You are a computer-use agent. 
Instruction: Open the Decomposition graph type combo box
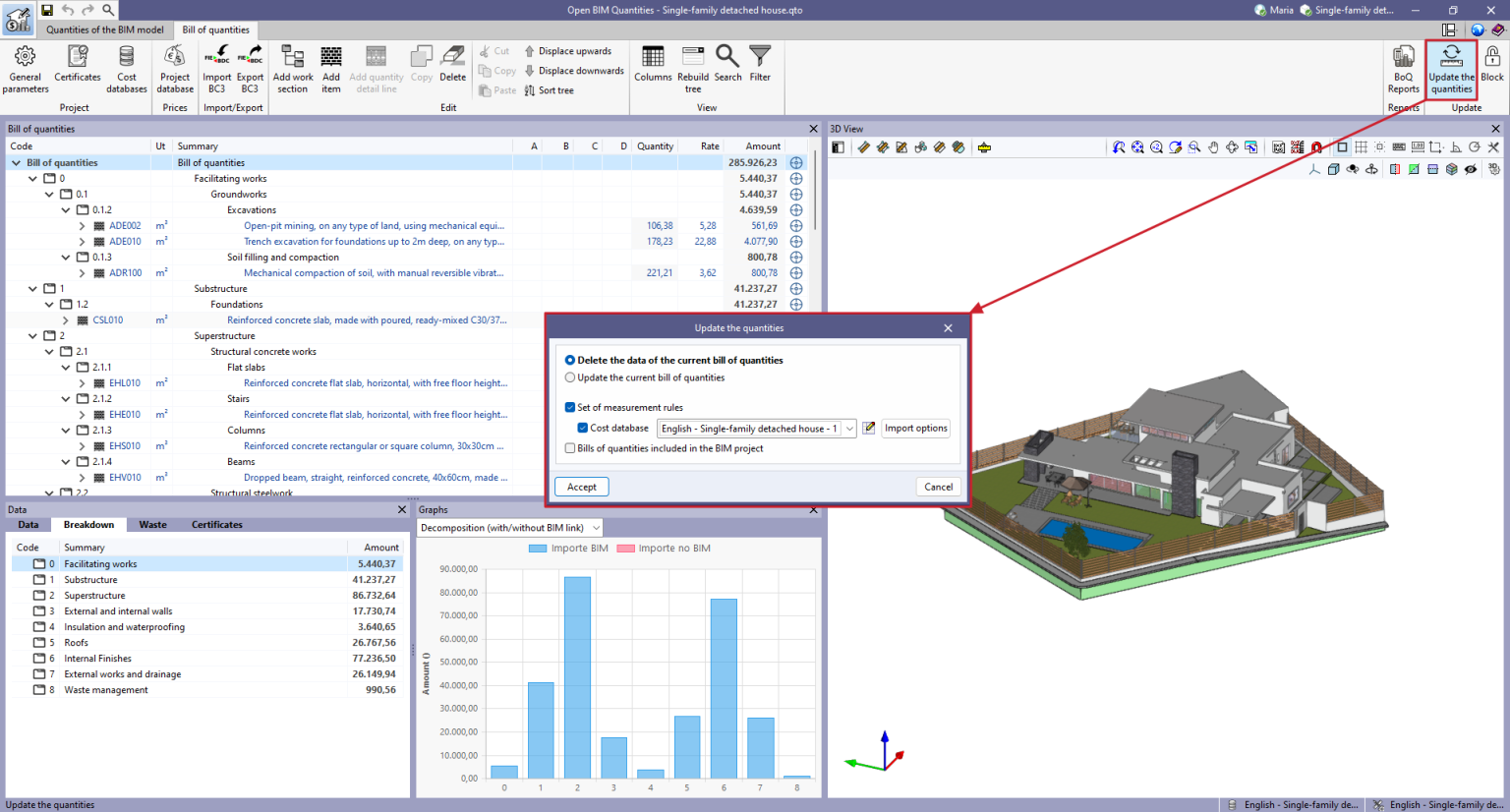(595, 528)
